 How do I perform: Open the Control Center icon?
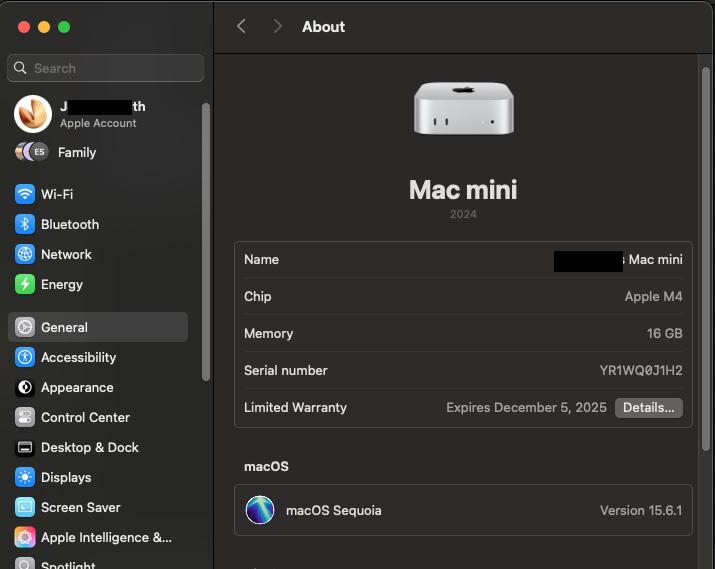[x=25, y=418]
